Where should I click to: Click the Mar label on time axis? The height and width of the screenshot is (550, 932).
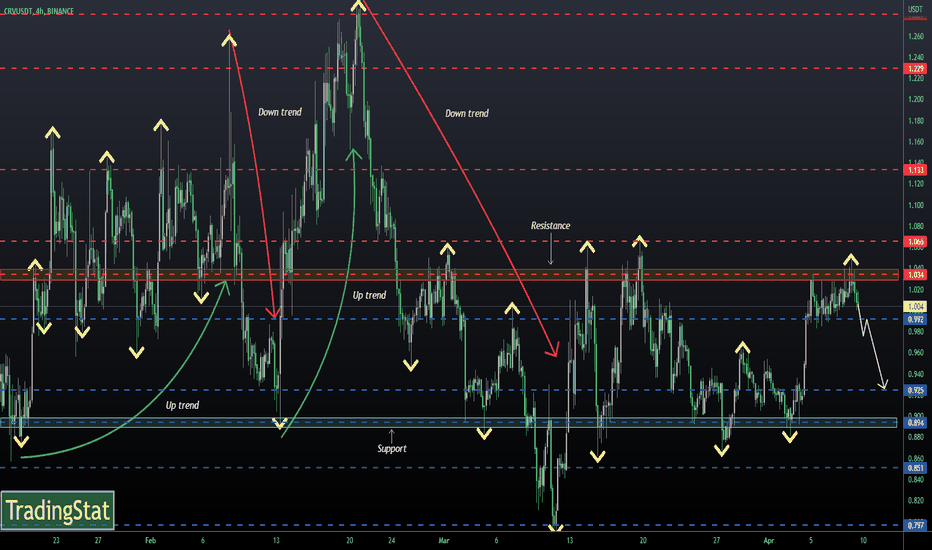443,540
